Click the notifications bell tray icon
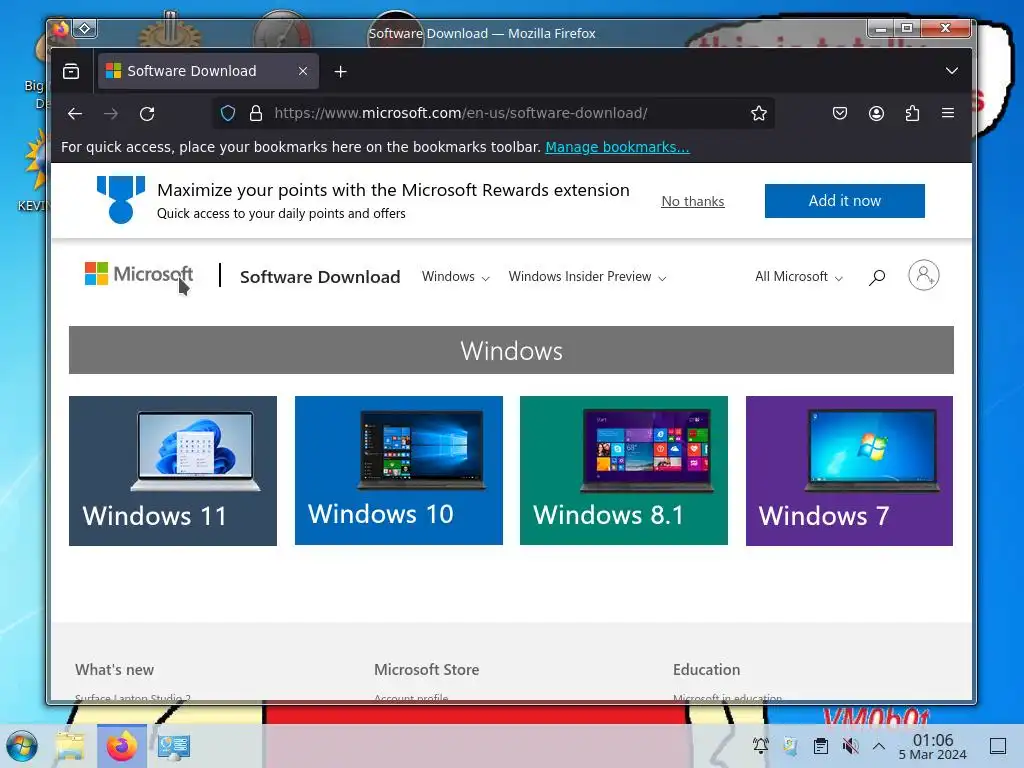Viewport: 1024px width, 768px height. click(760, 745)
